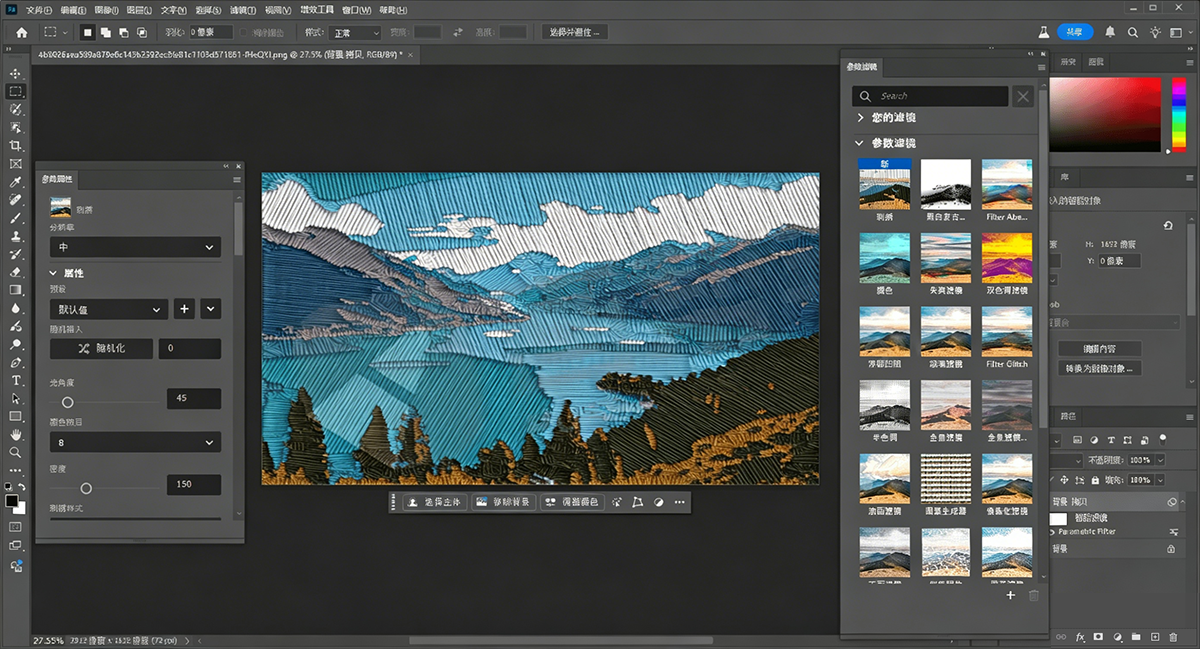Select the Rectangular Marquee tool in the left toolbar

pos(16,91)
